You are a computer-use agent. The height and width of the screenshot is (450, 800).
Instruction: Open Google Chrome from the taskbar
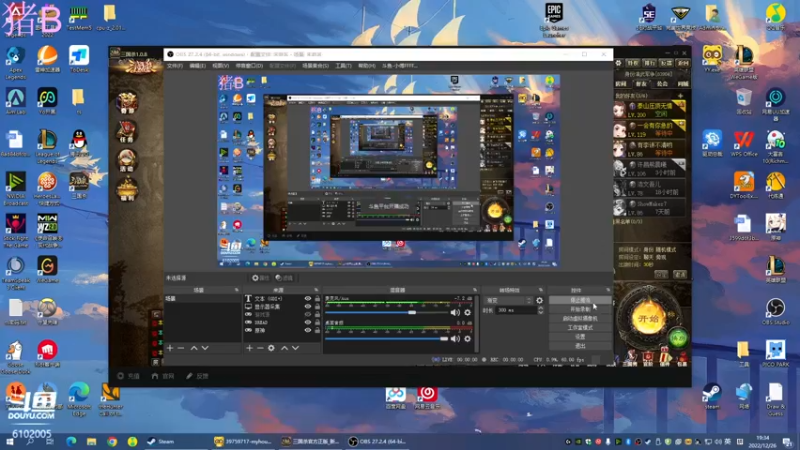(112, 442)
